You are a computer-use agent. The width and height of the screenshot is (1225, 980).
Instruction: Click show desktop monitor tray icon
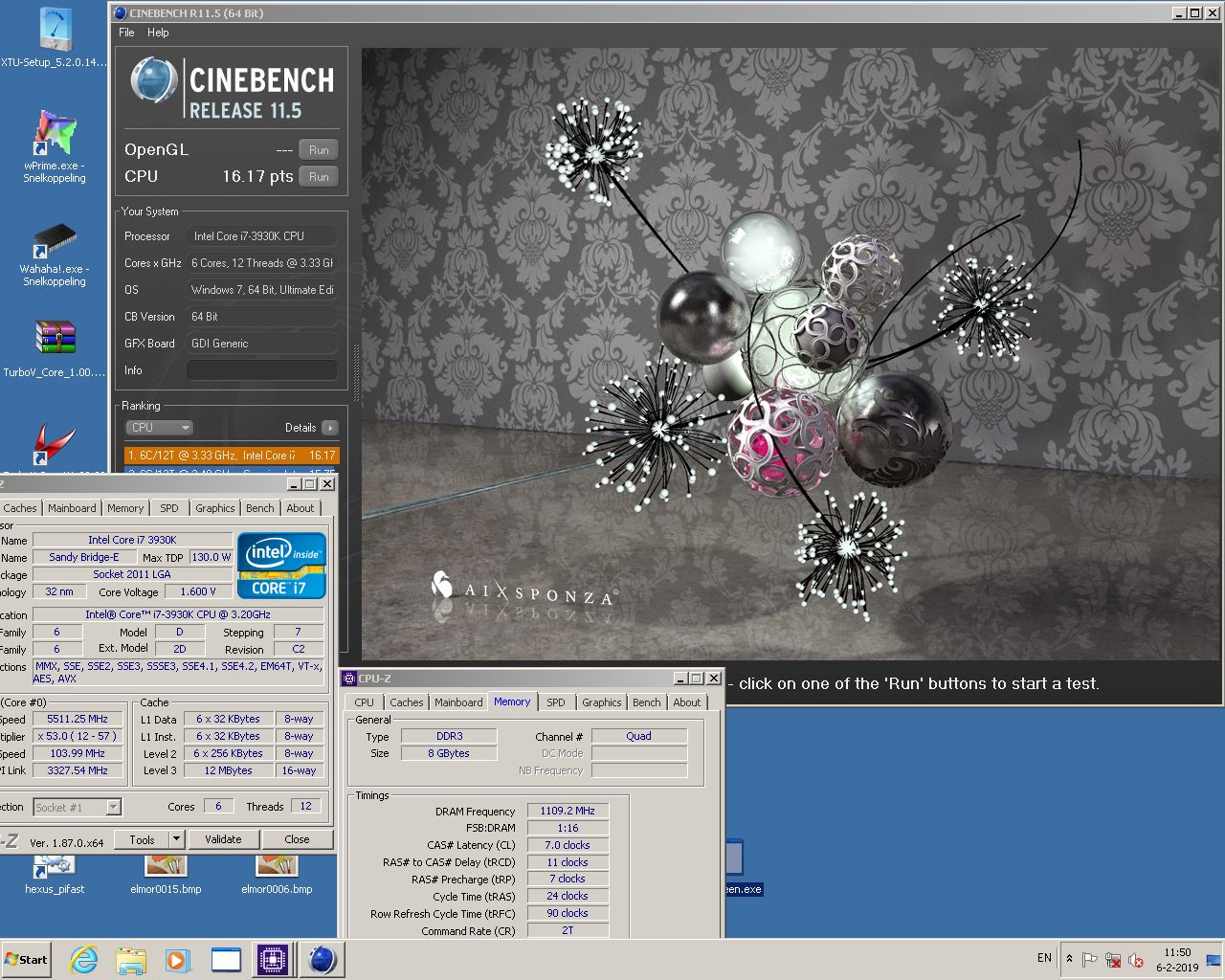pos(1214,959)
